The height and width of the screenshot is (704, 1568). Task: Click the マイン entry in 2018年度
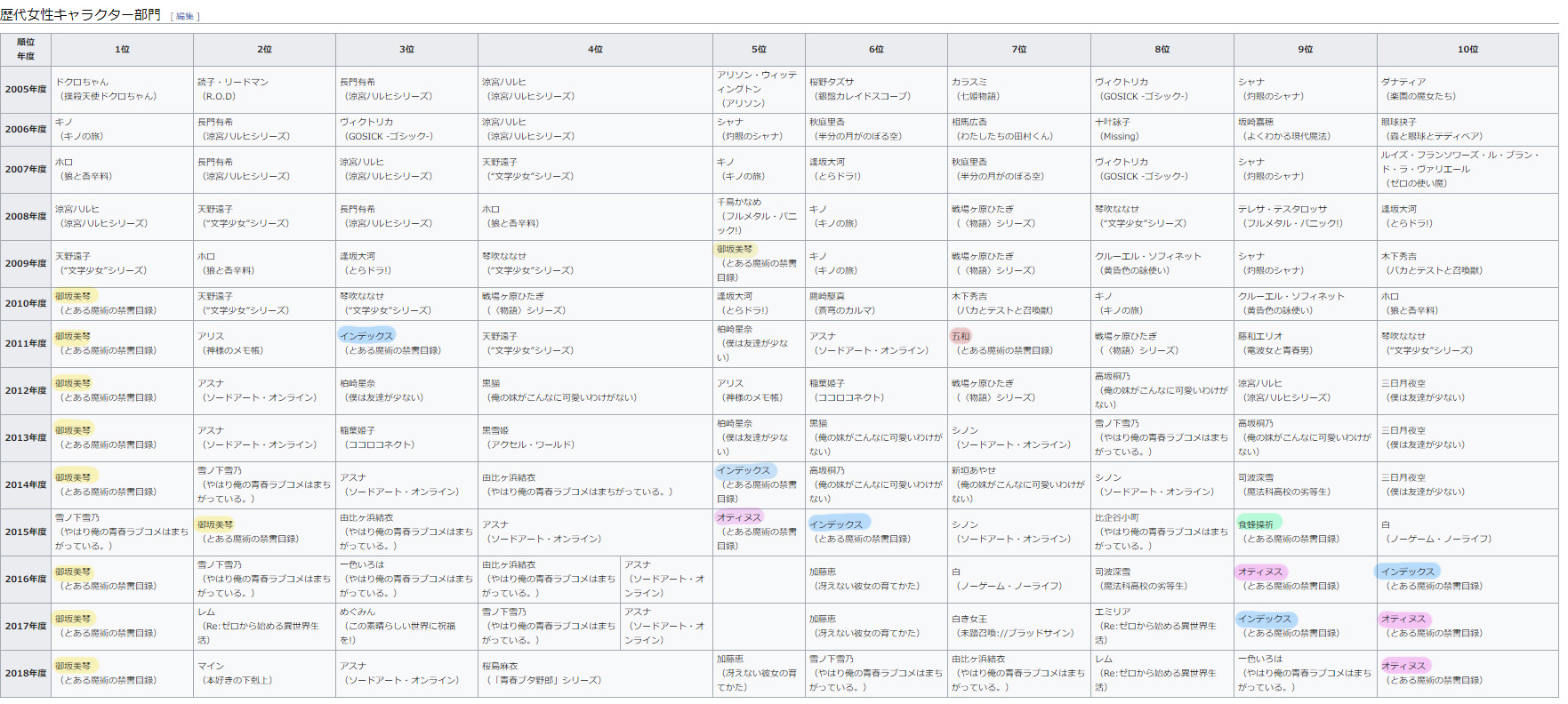(211, 666)
